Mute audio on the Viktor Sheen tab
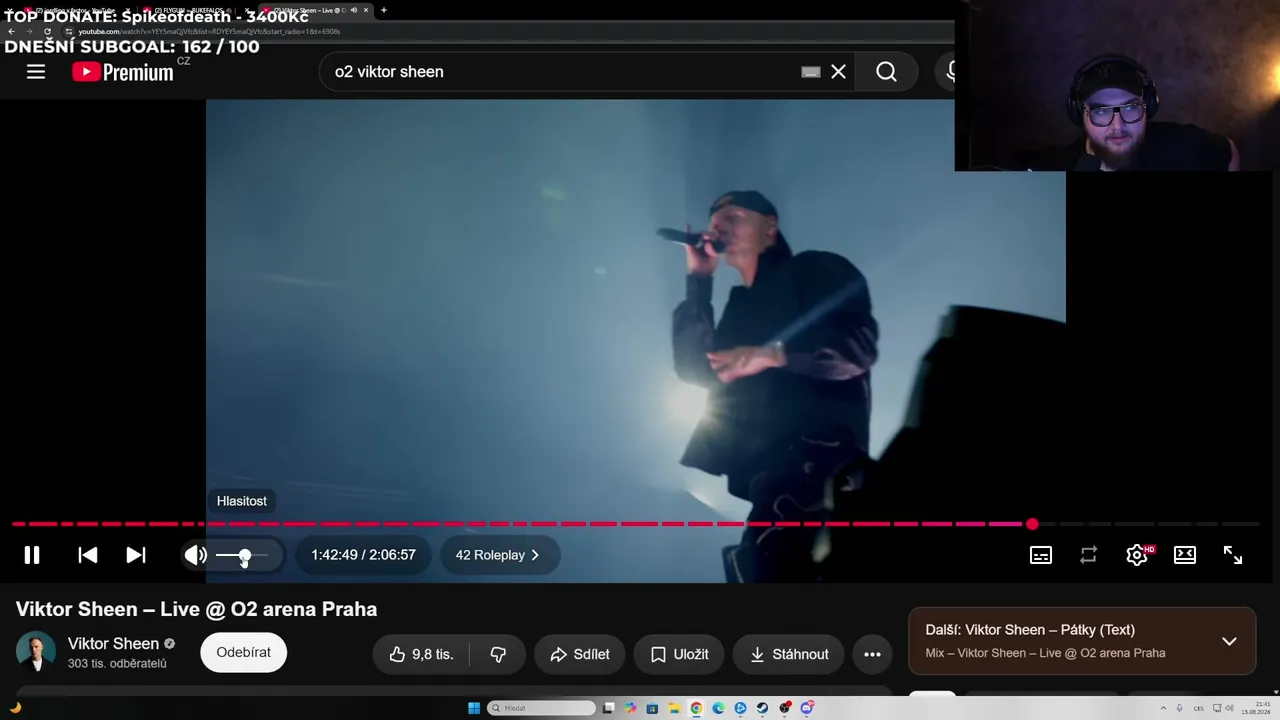This screenshot has width=1280, height=720. 354,10
